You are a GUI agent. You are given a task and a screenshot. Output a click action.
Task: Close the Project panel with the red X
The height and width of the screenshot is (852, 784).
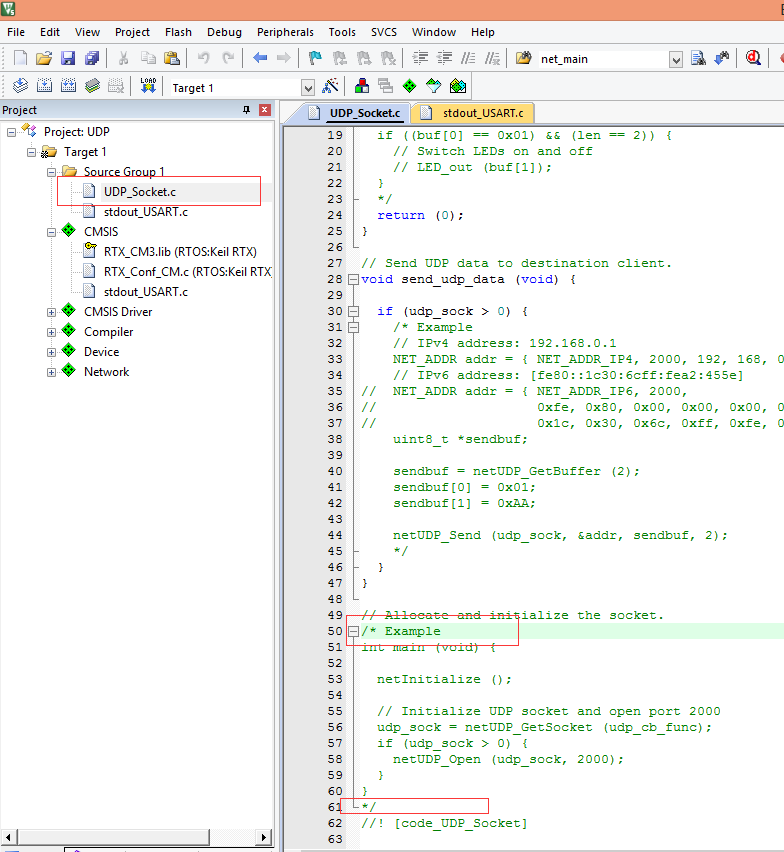pyautogui.click(x=265, y=110)
